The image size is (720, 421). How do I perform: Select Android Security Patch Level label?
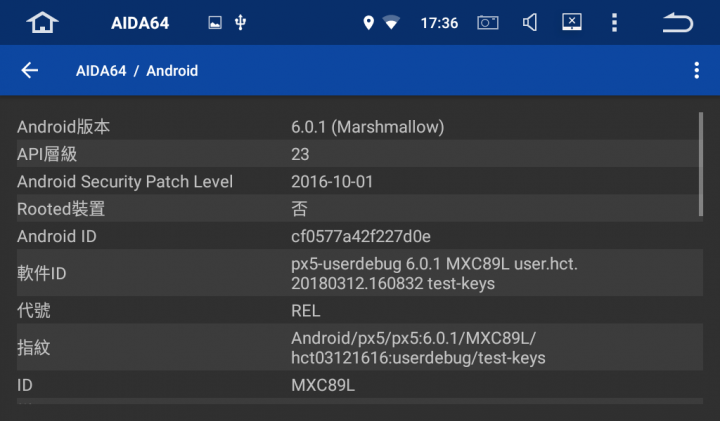125,182
